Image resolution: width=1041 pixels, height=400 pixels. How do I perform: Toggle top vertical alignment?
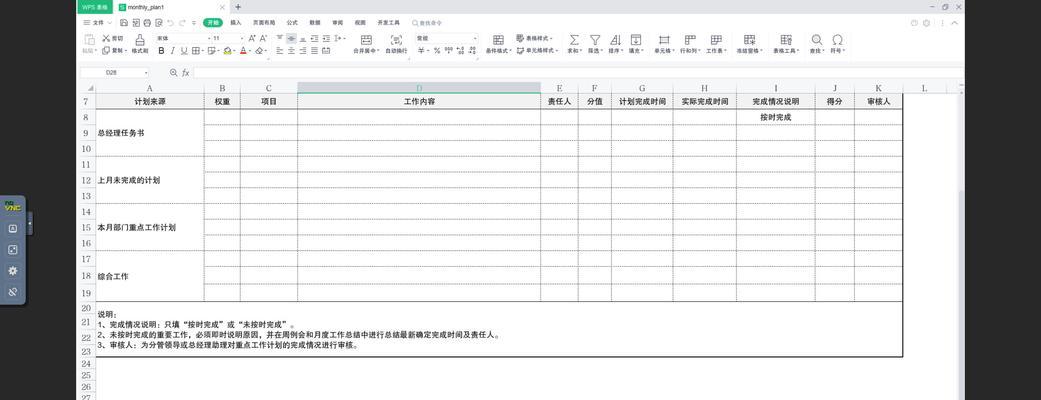[x=280, y=39]
